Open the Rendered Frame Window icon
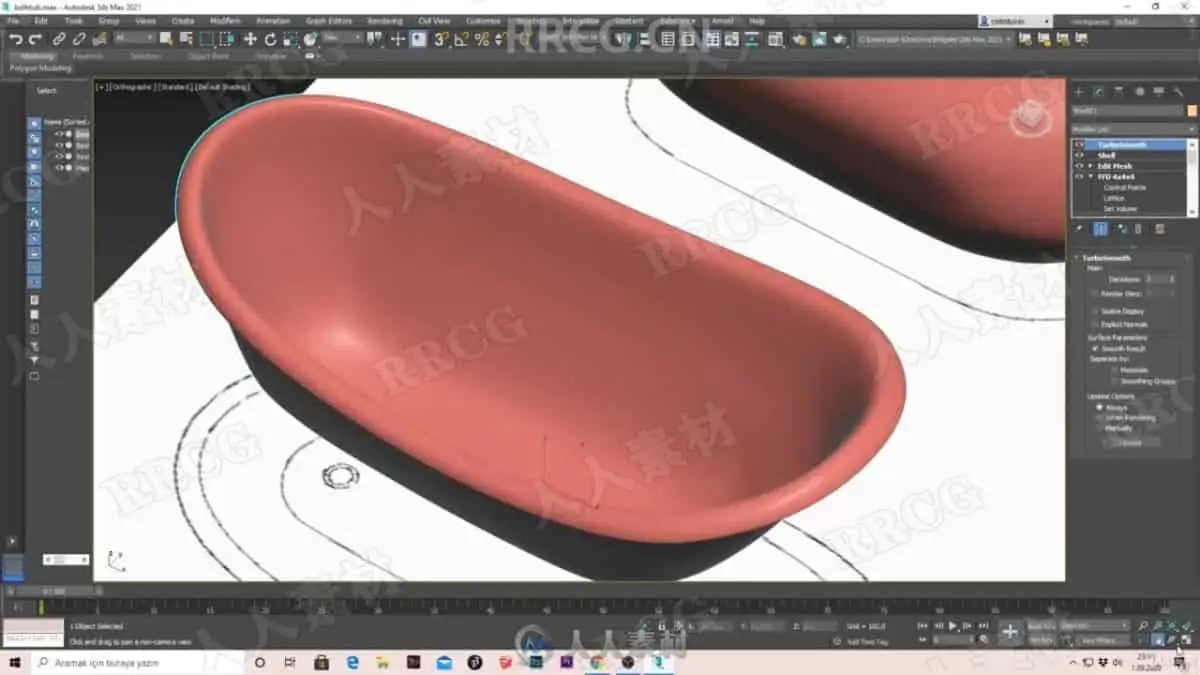Viewport: 1200px width, 675px height. (x=820, y=39)
